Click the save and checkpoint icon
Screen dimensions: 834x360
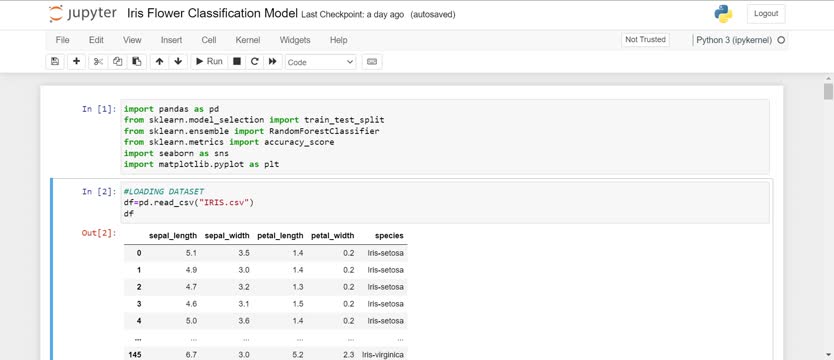[x=55, y=62]
